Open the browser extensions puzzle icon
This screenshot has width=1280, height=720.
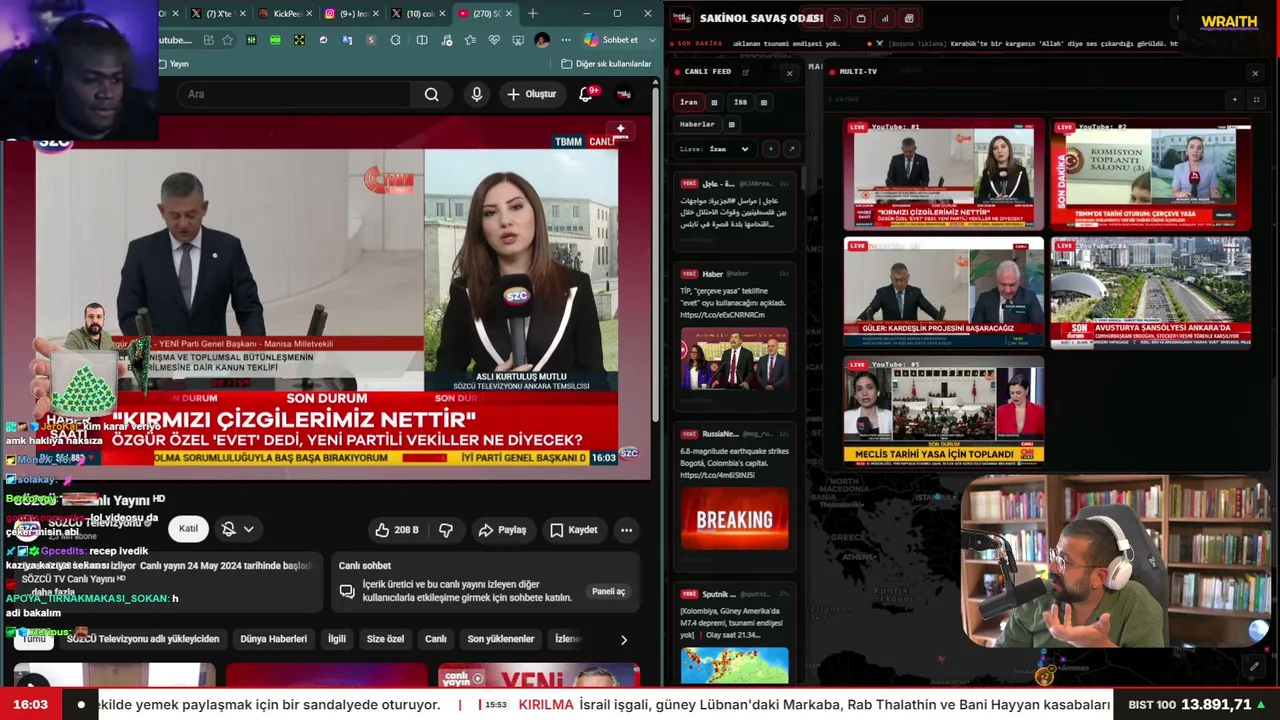[x=395, y=40]
